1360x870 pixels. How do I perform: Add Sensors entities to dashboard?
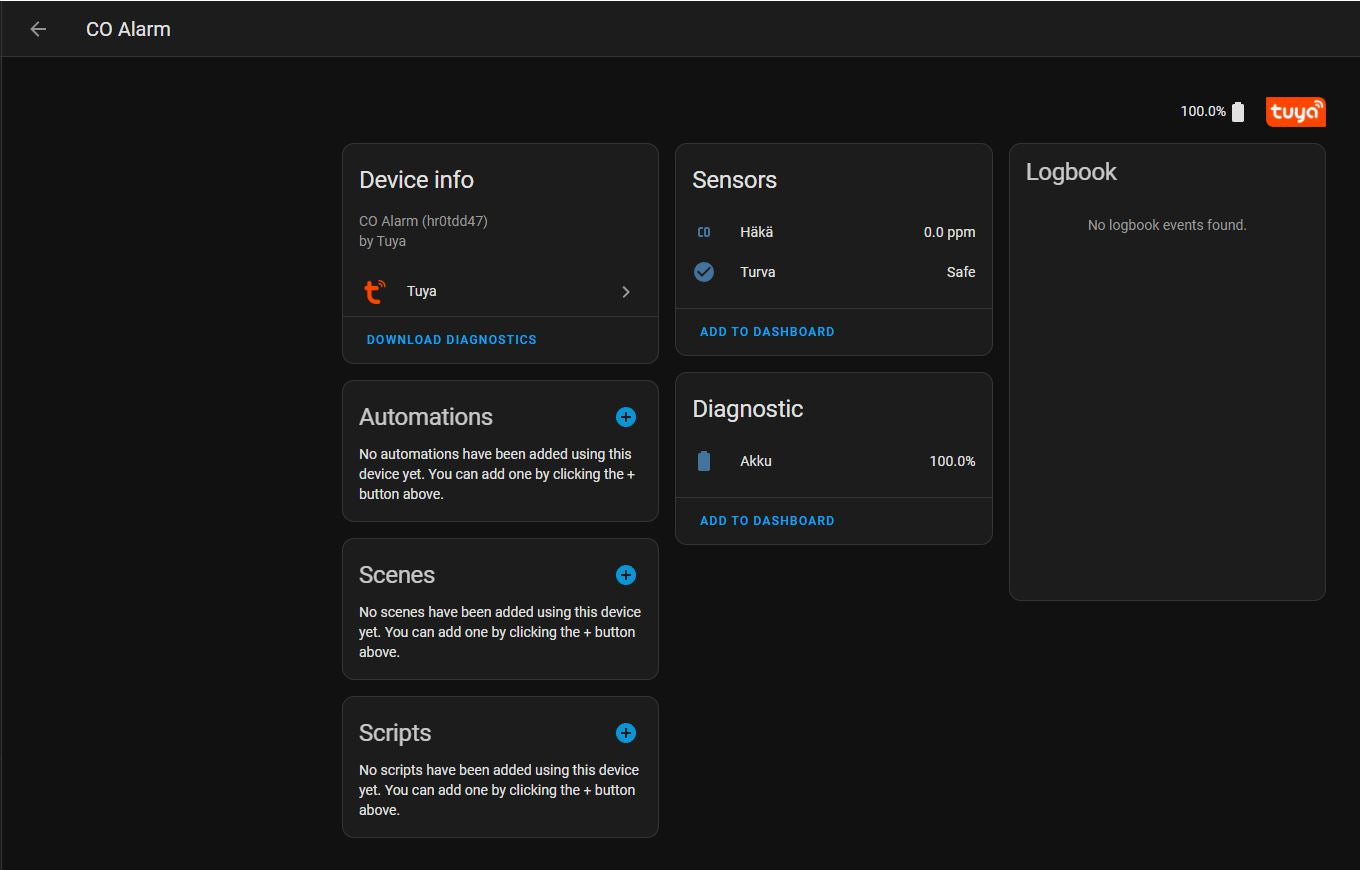pos(767,332)
